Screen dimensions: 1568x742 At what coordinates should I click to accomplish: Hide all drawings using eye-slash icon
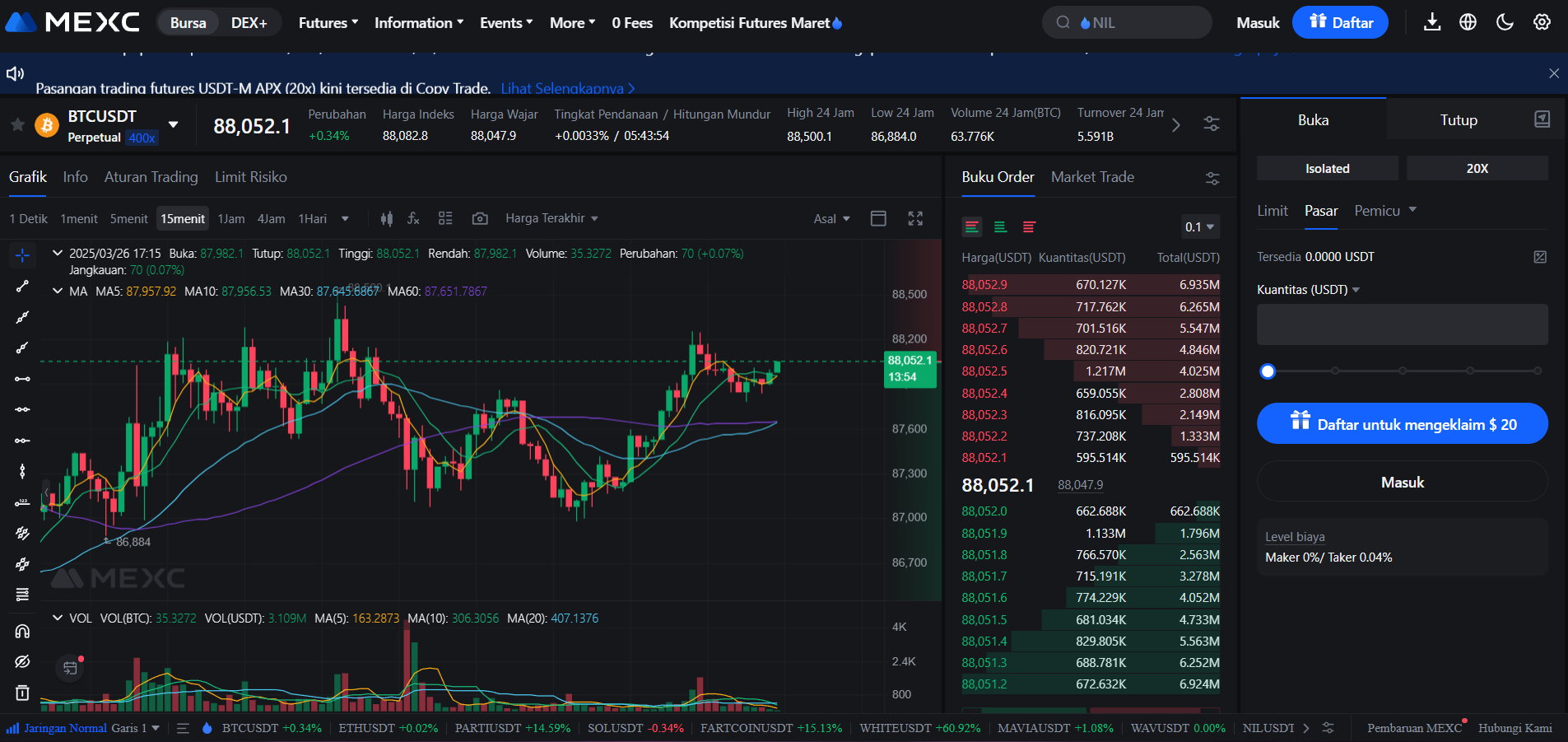pyautogui.click(x=22, y=661)
